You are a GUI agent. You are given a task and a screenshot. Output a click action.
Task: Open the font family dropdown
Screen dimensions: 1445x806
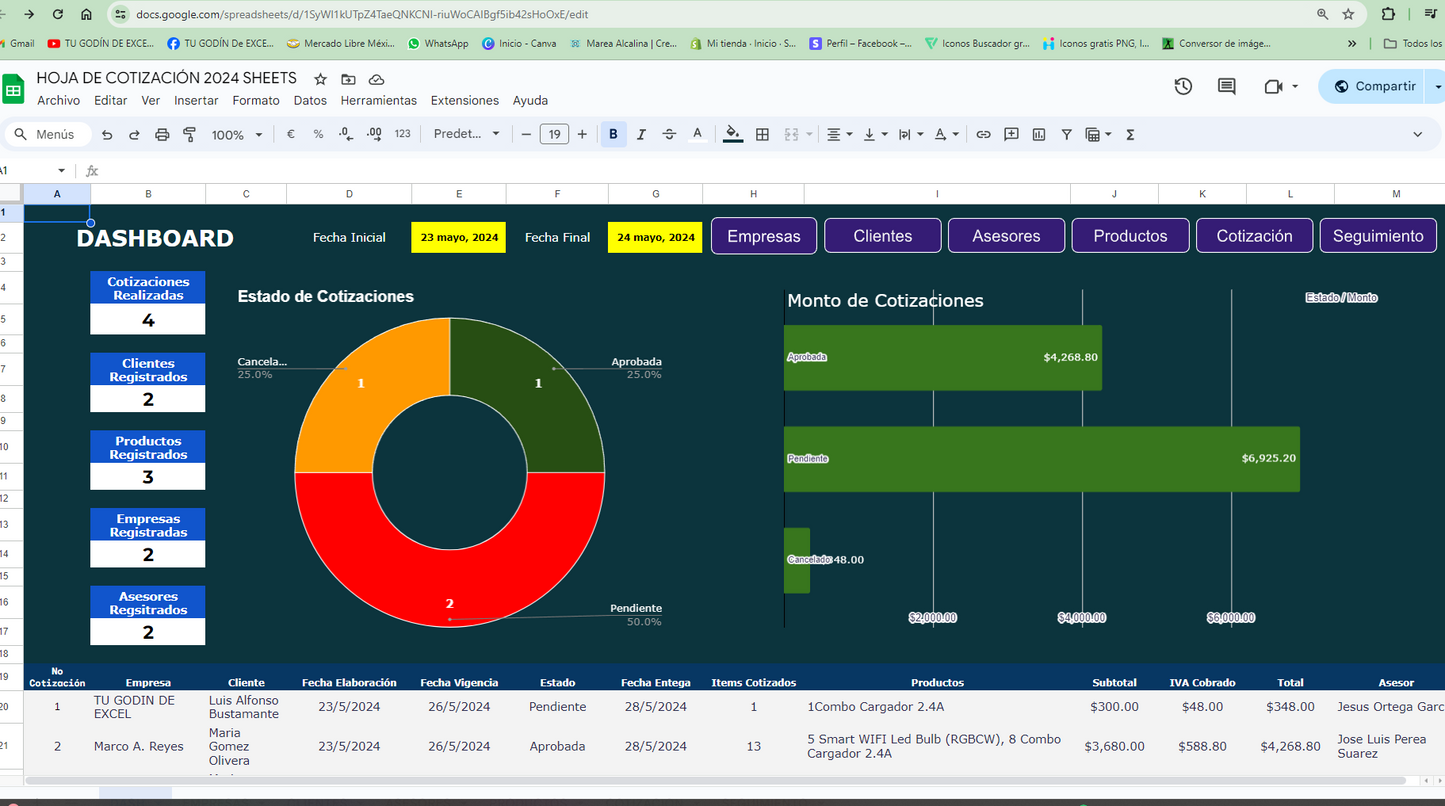pyautogui.click(x=466, y=134)
